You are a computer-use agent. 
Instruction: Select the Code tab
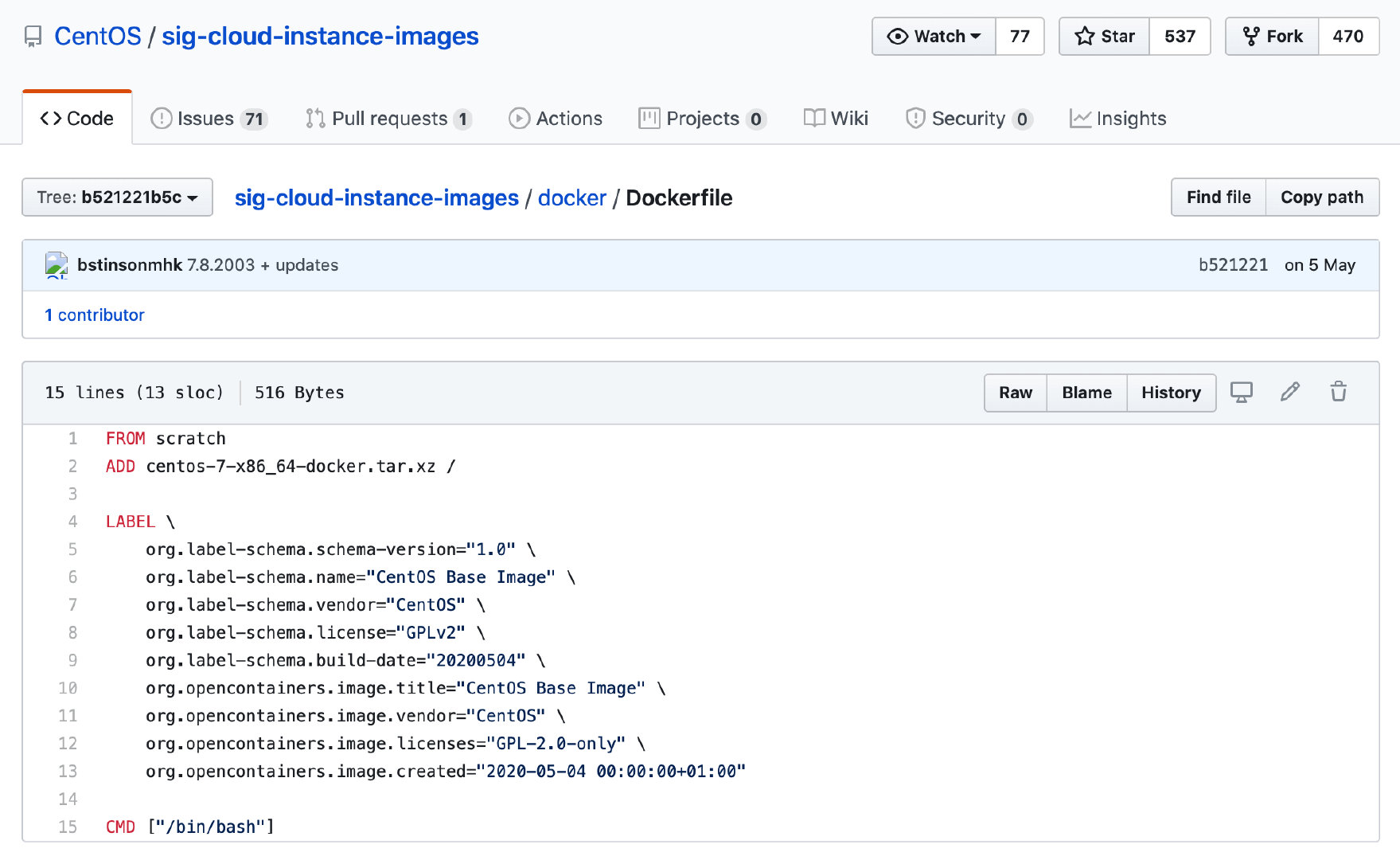pyautogui.click(x=77, y=119)
